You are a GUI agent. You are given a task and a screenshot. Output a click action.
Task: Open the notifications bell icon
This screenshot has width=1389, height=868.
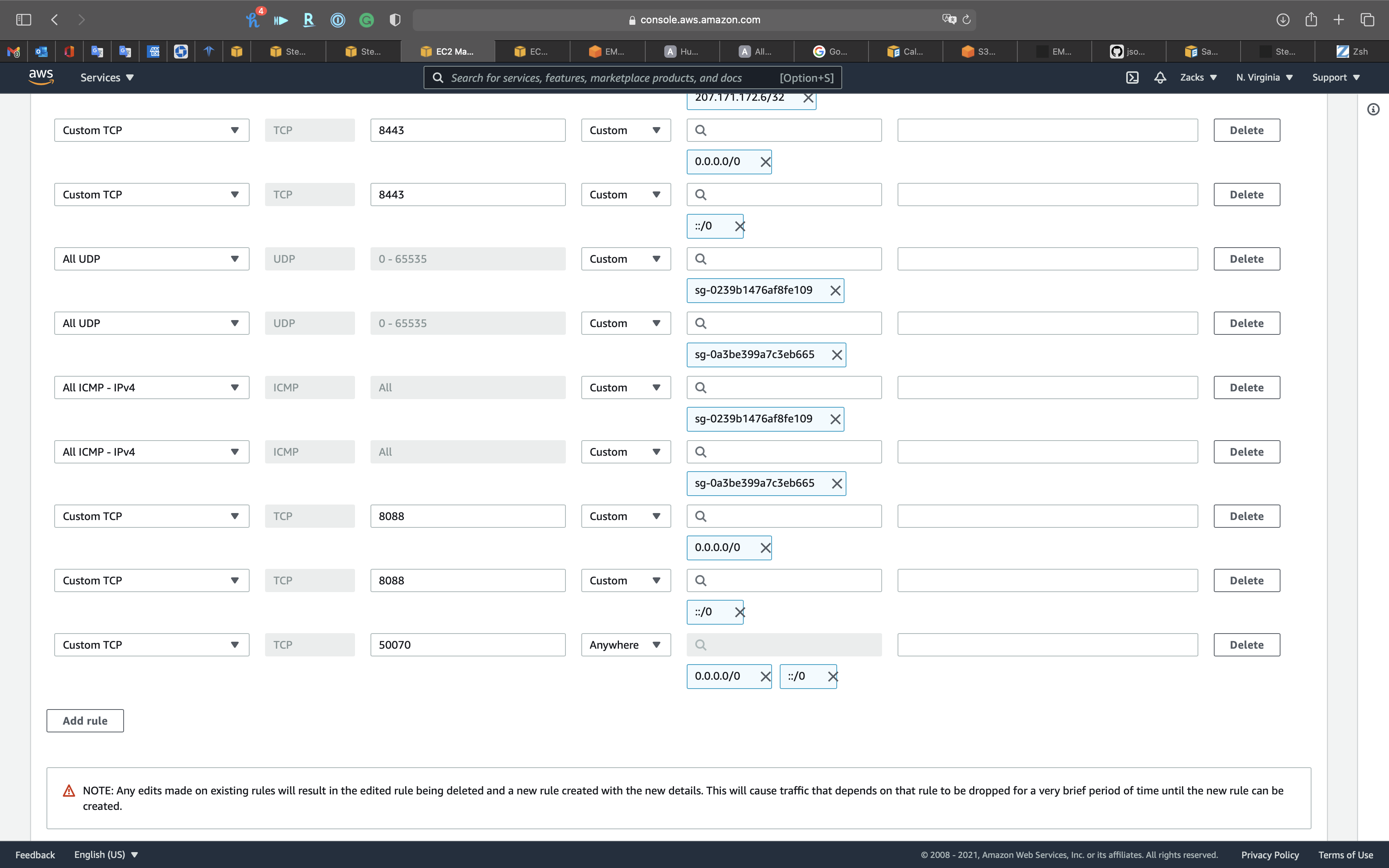coord(1160,77)
